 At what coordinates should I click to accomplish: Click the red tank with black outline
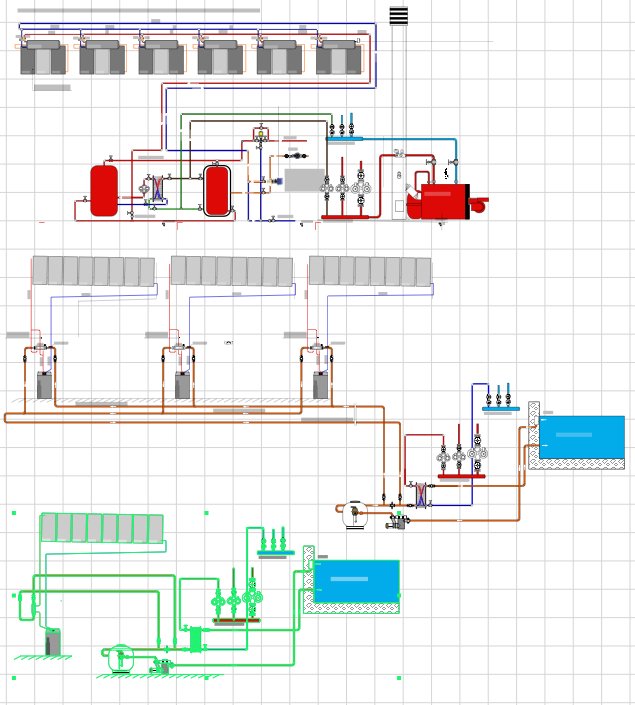pos(217,191)
